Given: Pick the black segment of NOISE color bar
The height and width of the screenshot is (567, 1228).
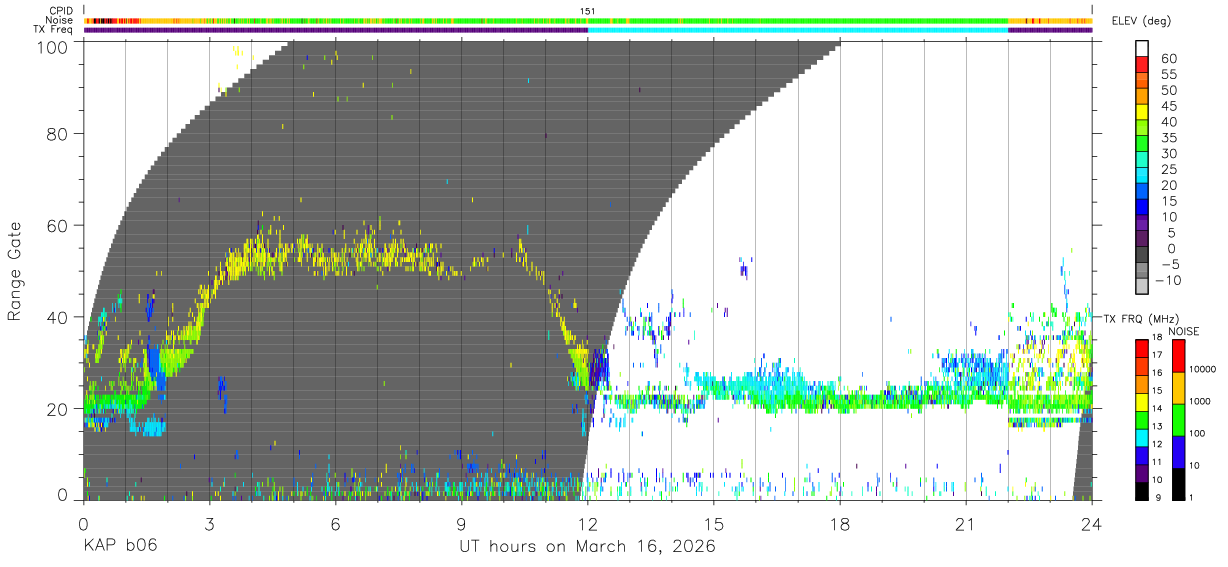Looking at the screenshot, I should pos(1180,483).
